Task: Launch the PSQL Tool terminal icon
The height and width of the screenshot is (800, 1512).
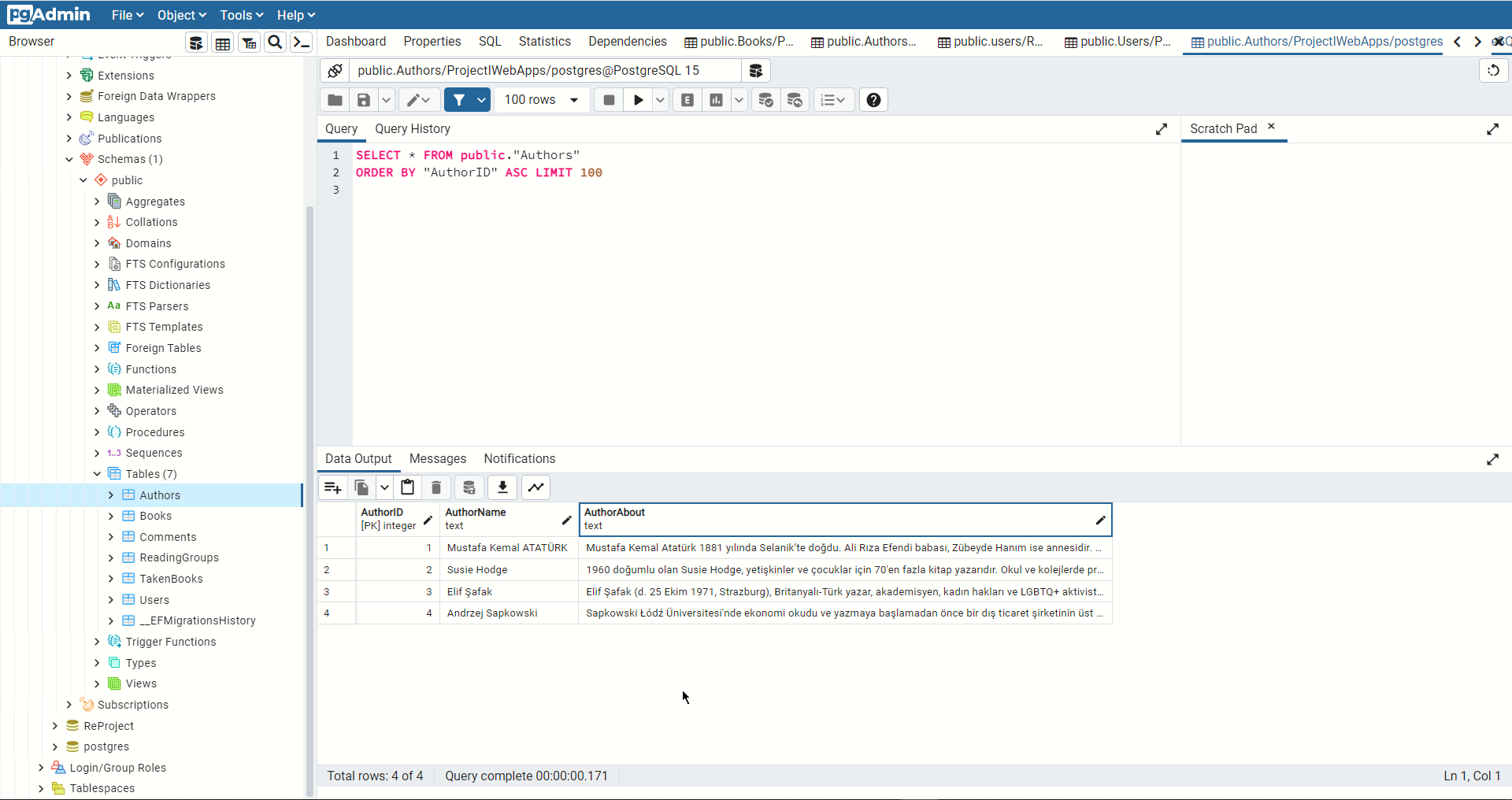Action: 302,43
